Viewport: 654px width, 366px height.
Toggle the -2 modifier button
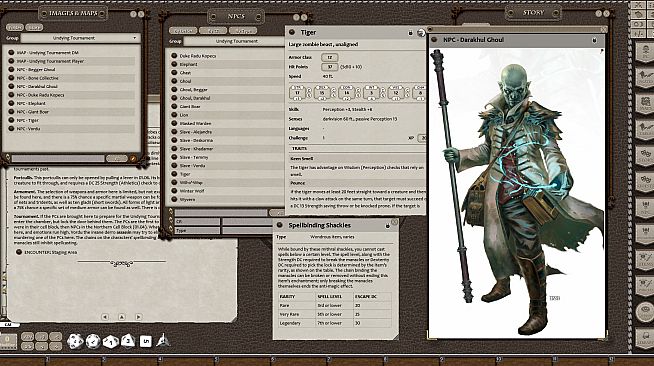coord(42,346)
